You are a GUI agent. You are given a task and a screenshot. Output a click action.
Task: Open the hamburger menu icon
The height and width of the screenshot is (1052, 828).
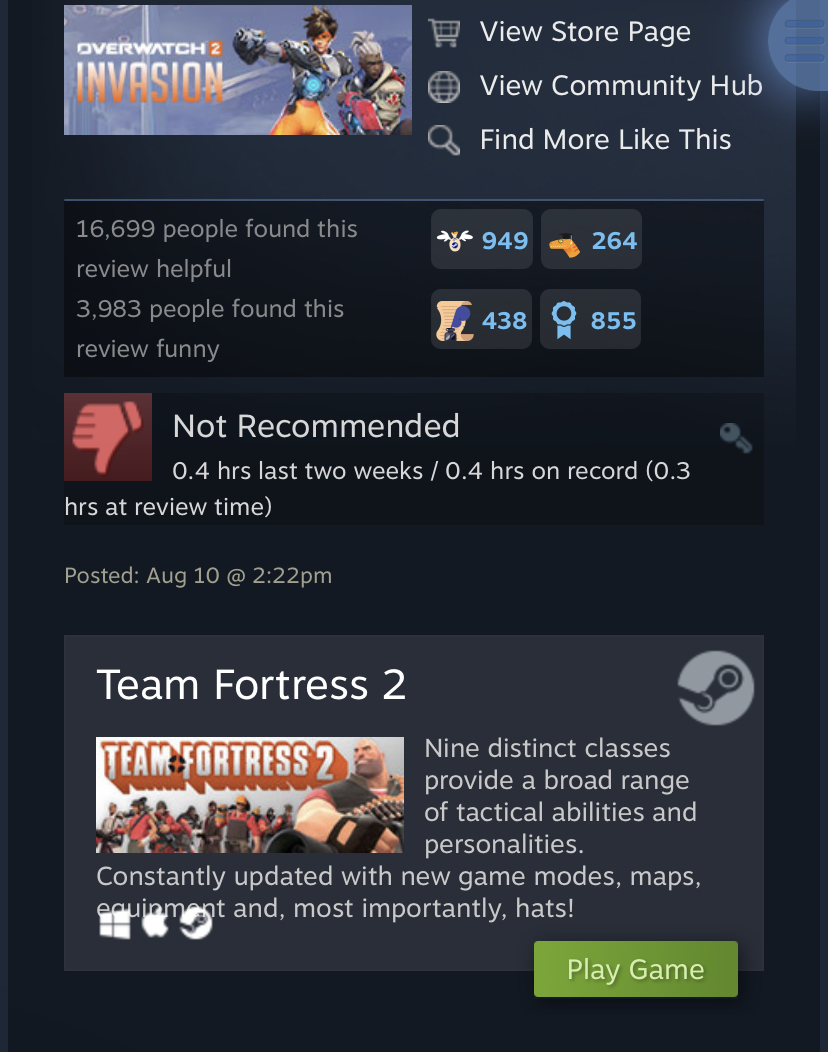click(x=804, y=41)
